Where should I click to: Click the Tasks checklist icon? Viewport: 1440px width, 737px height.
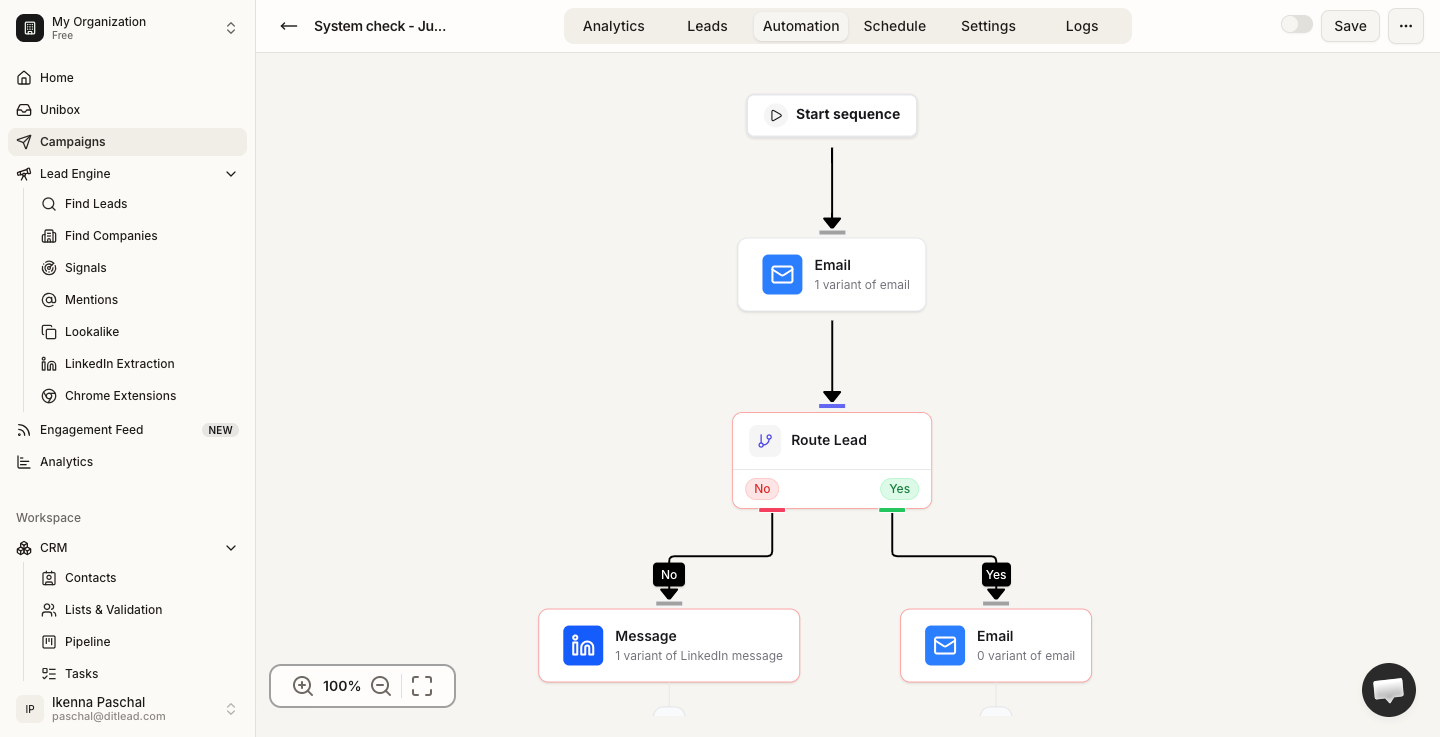[x=48, y=674]
